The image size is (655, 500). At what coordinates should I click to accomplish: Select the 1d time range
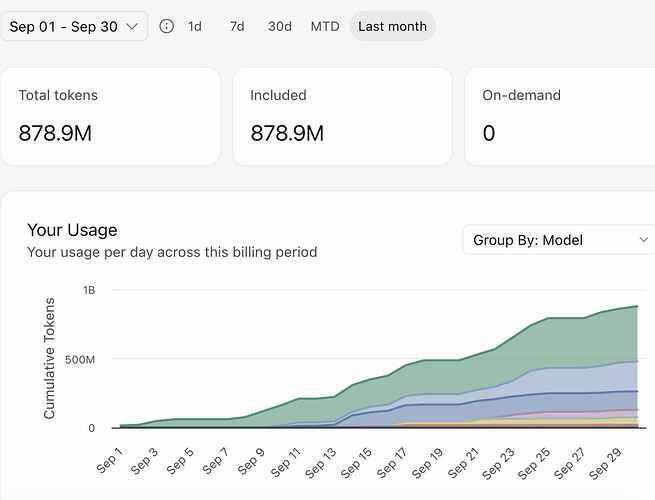pos(195,26)
